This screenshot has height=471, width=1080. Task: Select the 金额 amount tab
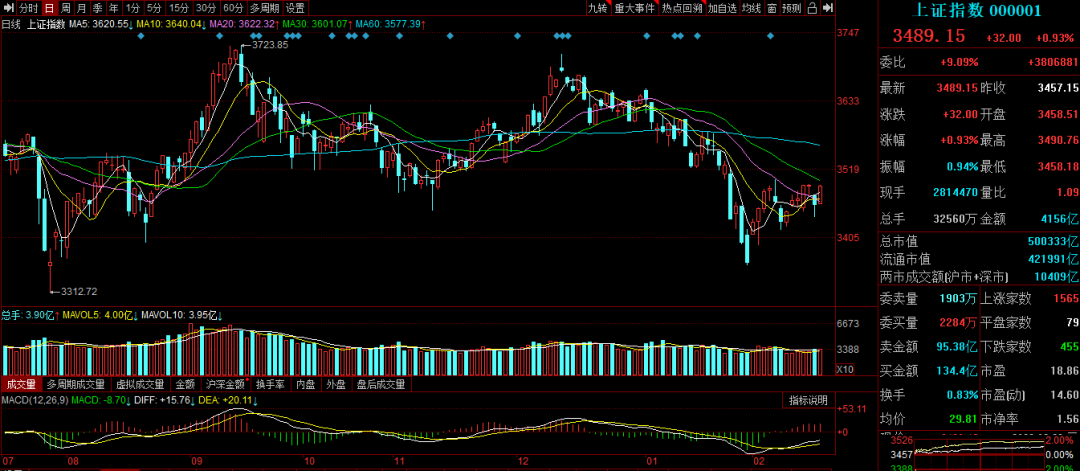click(x=185, y=384)
